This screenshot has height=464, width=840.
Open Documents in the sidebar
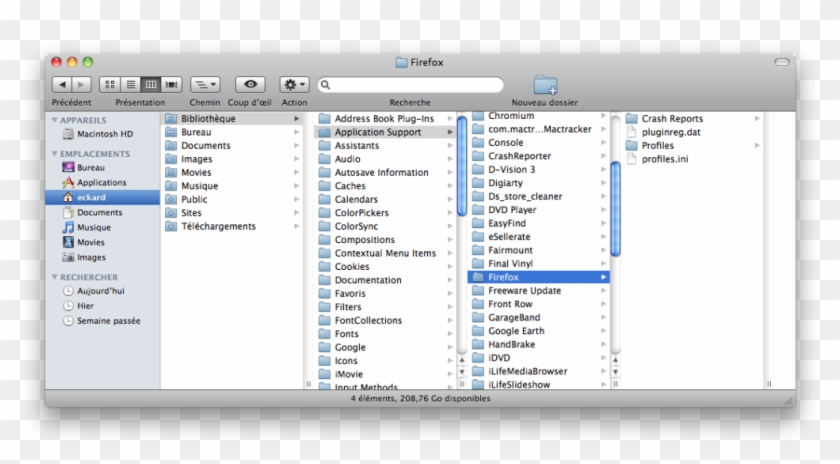point(102,213)
